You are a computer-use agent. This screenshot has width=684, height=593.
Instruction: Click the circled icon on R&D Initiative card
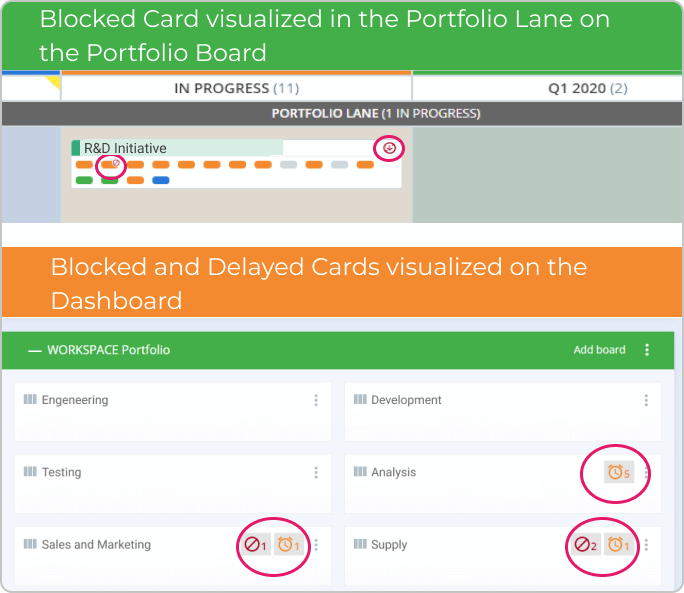pyautogui.click(x=389, y=148)
